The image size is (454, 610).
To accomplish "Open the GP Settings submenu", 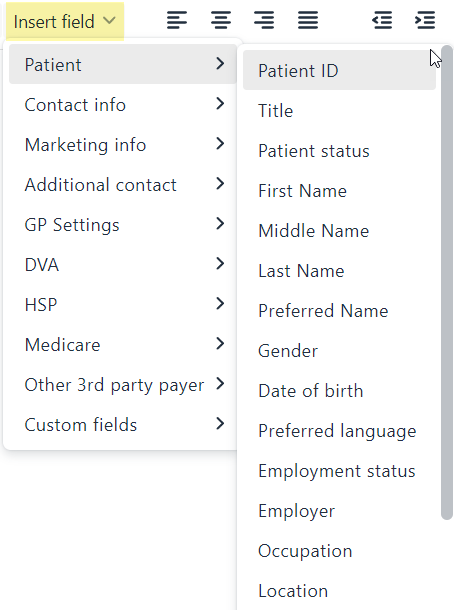I will (123, 225).
